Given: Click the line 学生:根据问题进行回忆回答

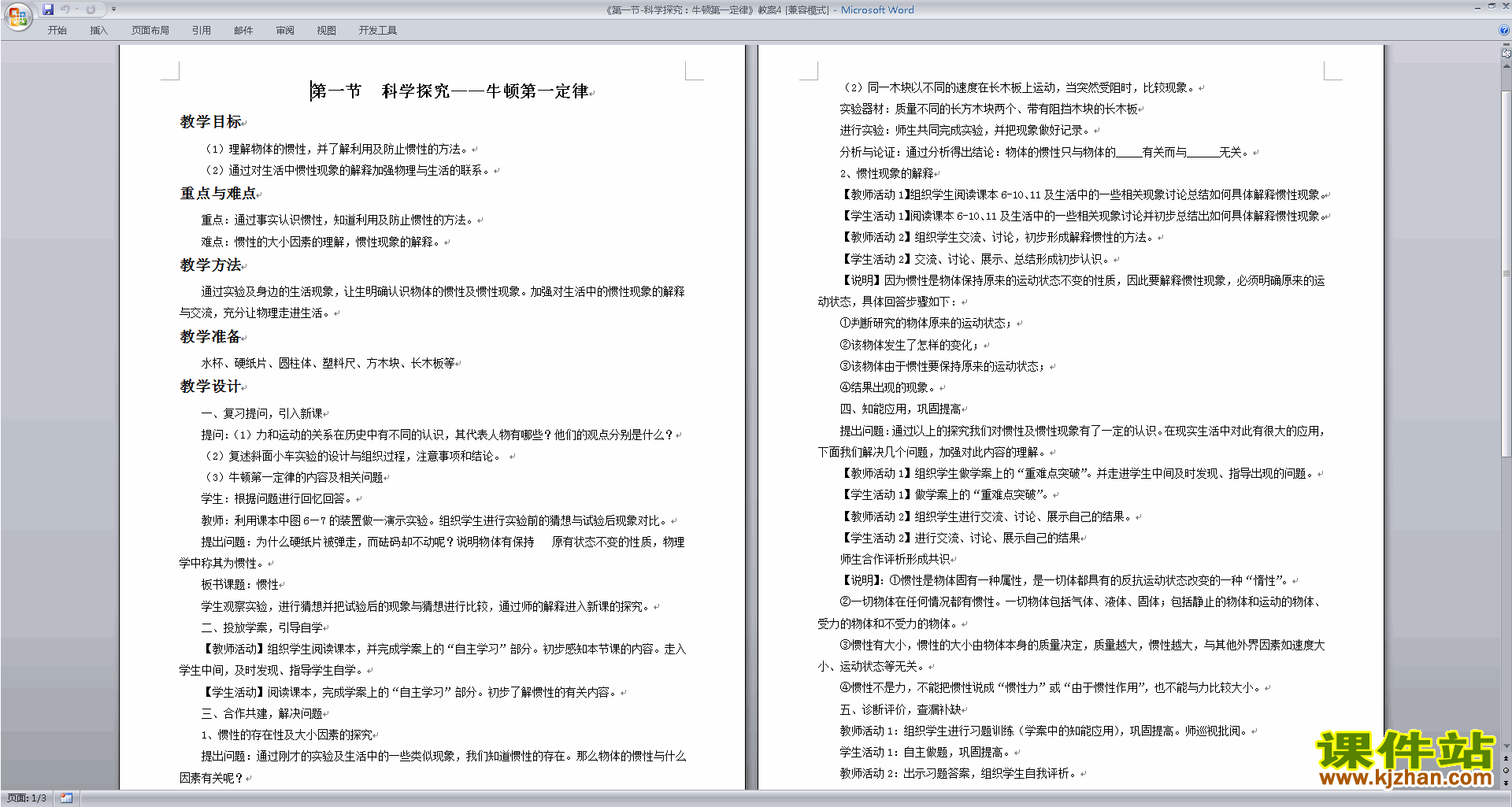Looking at the screenshot, I should (x=279, y=499).
